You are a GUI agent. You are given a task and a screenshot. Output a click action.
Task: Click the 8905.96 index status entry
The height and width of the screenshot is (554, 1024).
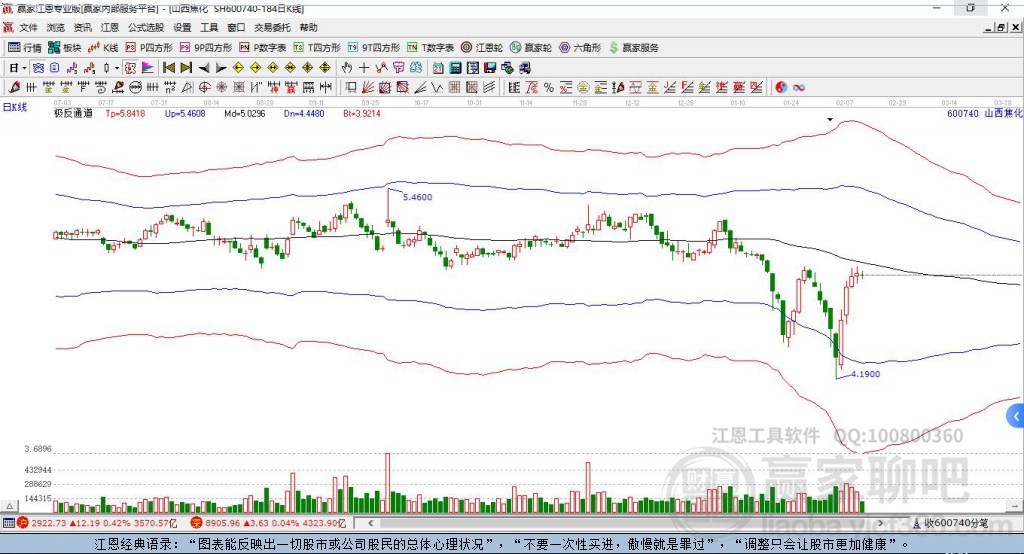click(268, 523)
